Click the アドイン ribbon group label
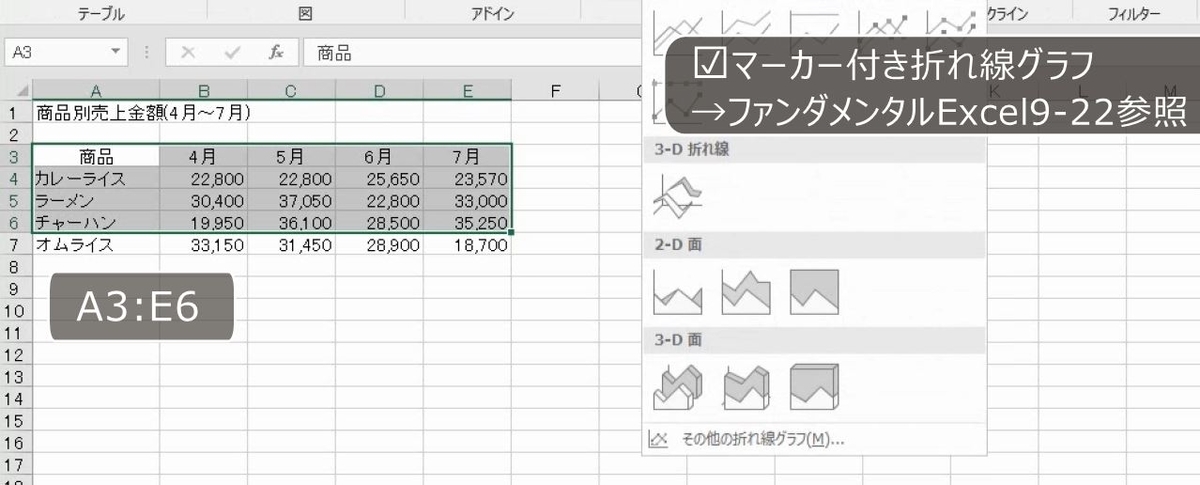This screenshot has height=485, width=1200. (x=493, y=13)
